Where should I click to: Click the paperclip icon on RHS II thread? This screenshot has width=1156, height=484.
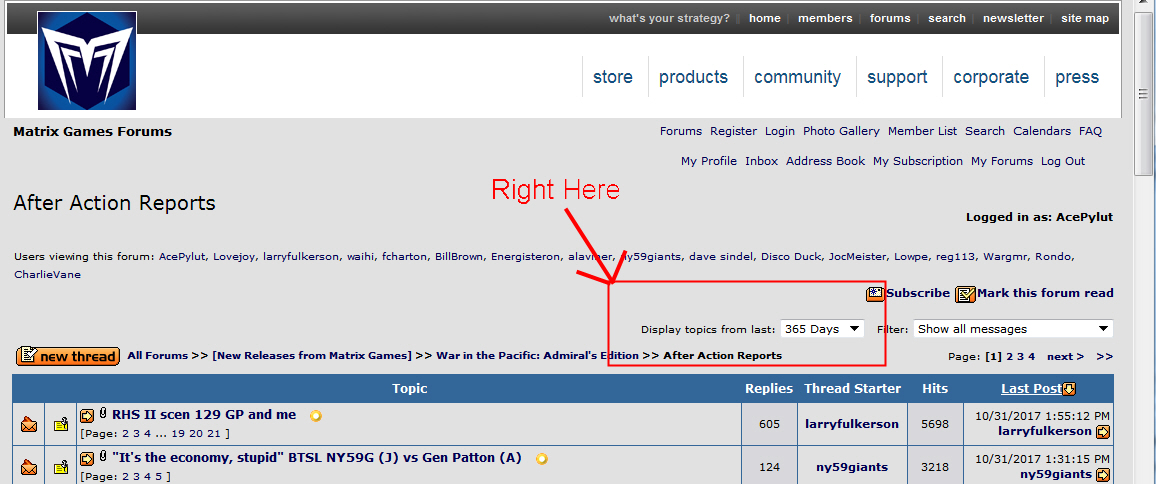(x=103, y=415)
